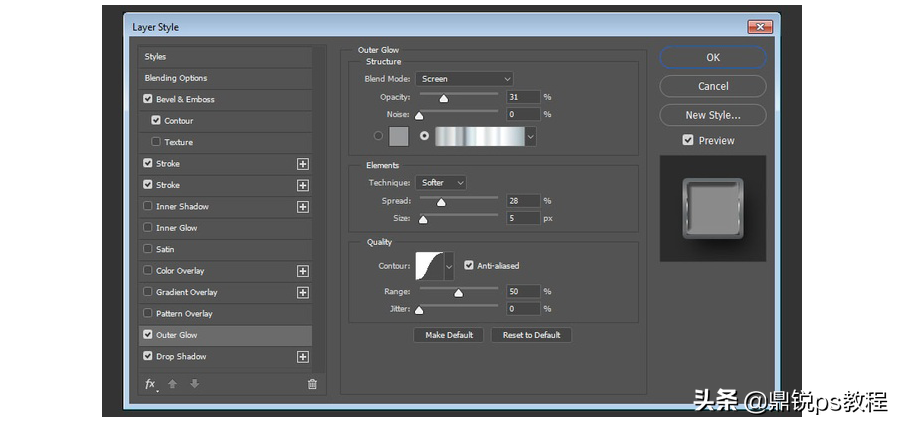Click the New Style... button

[x=713, y=115]
